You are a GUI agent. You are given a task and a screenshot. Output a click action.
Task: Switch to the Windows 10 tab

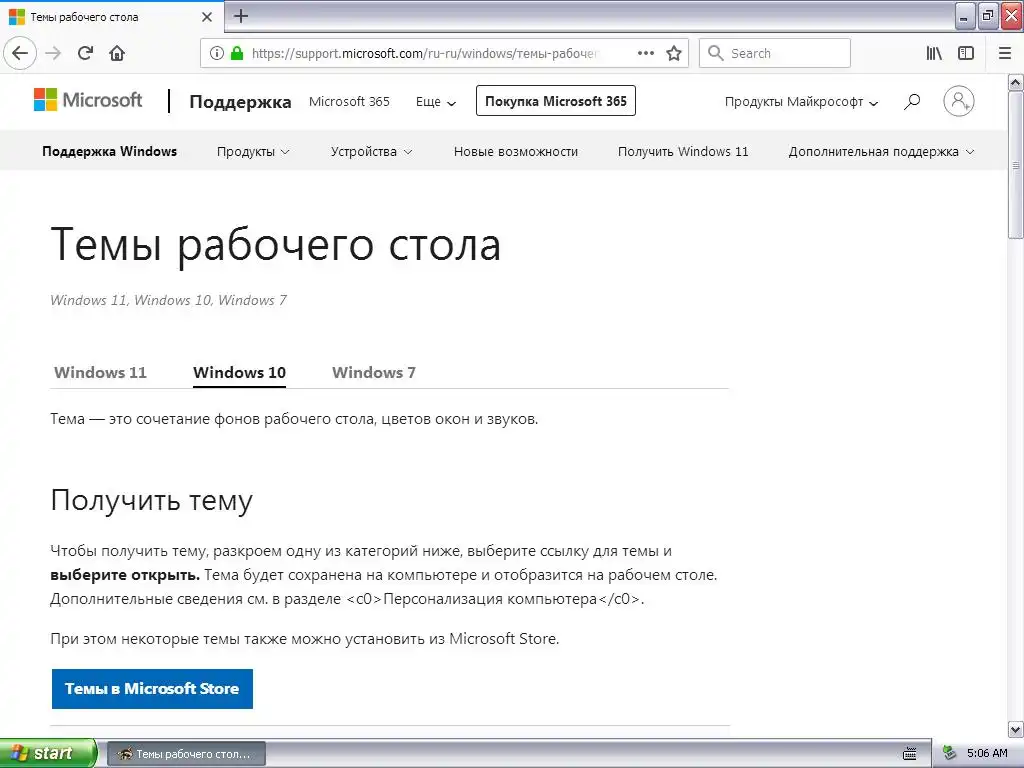240,372
